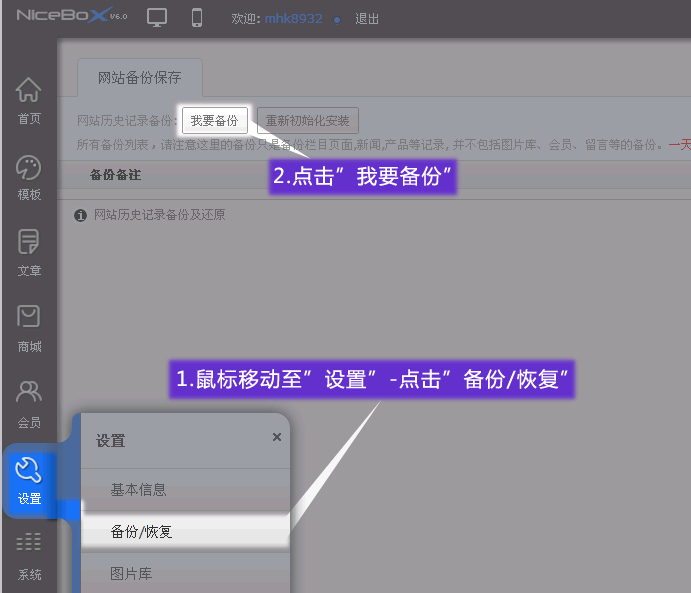
Task: Open the 文章 articles sidebar icon
Action: [x=29, y=253]
